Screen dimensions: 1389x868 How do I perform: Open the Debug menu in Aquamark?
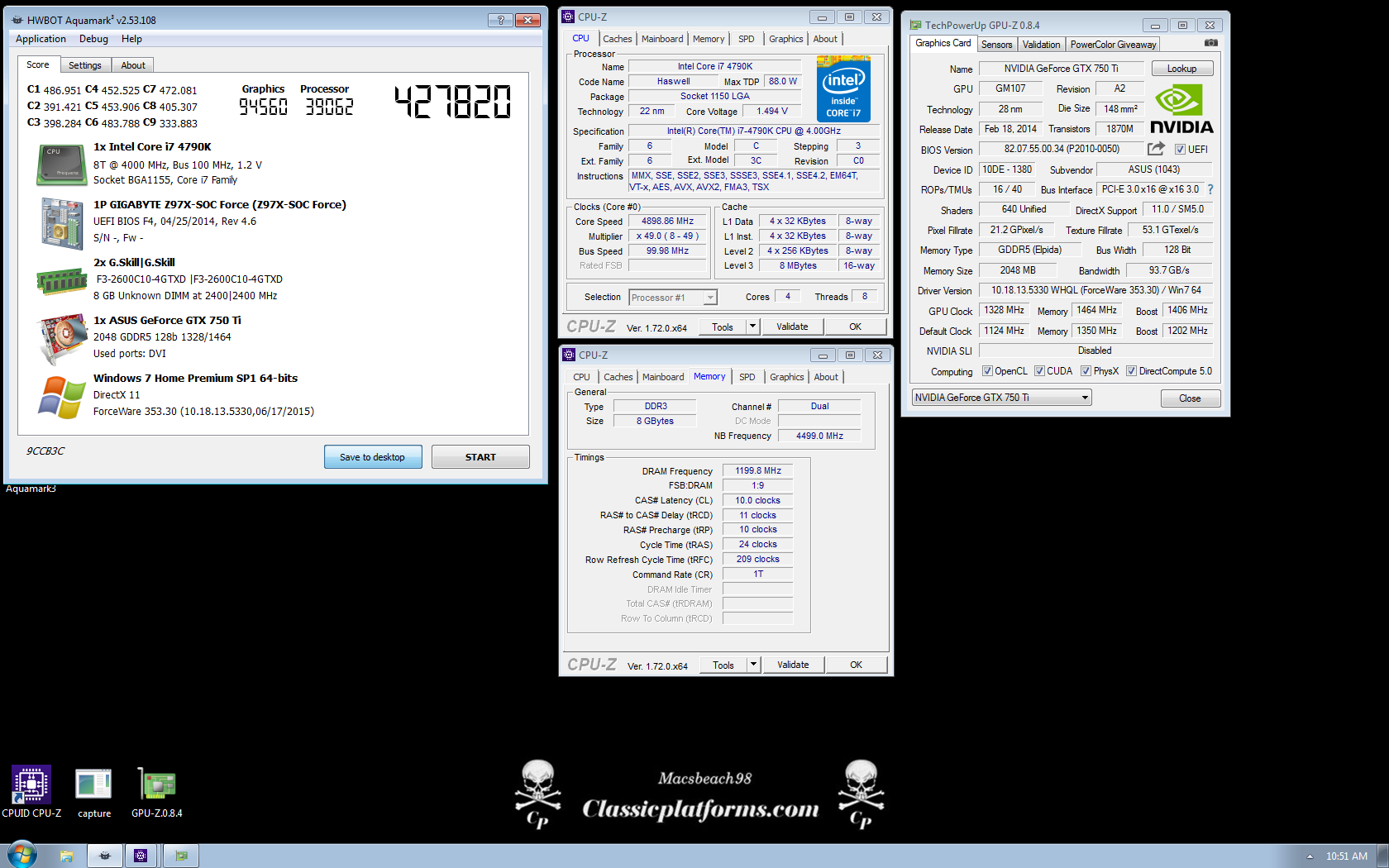point(93,39)
